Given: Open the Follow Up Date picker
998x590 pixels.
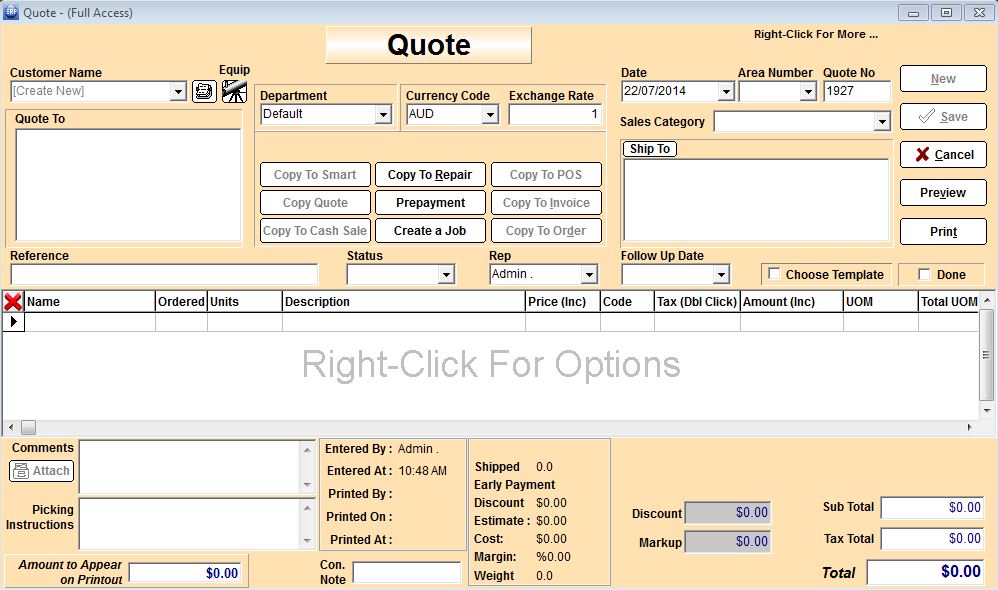Looking at the screenshot, I should [x=721, y=275].
